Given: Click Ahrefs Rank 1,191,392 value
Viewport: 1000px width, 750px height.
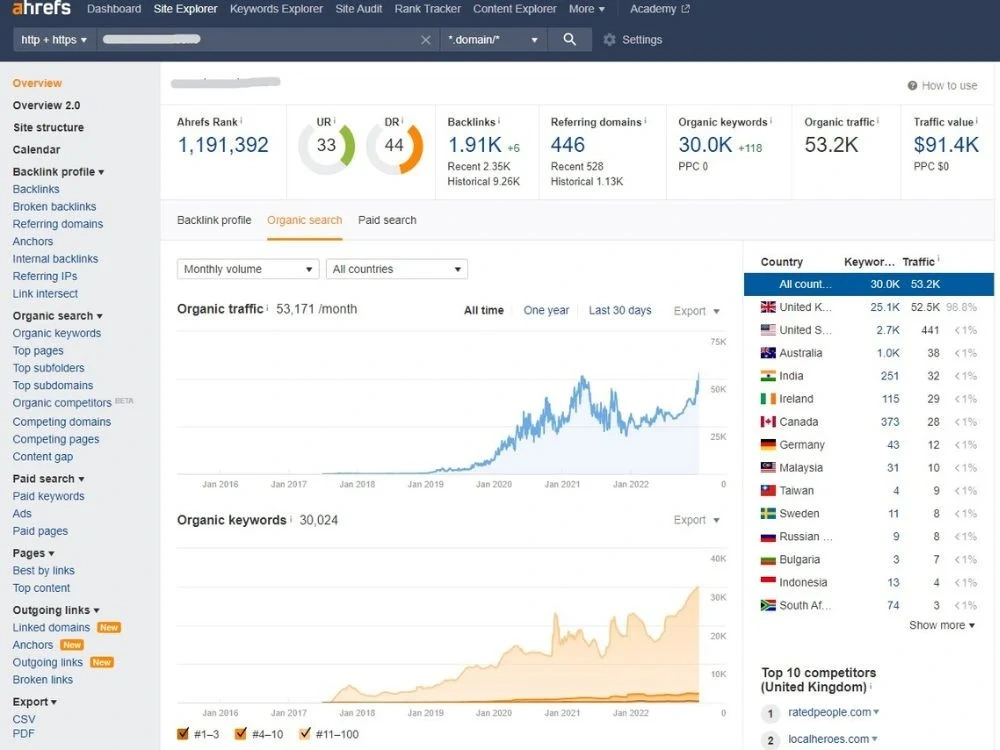Looking at the screenshot, I should click(223, 145).
